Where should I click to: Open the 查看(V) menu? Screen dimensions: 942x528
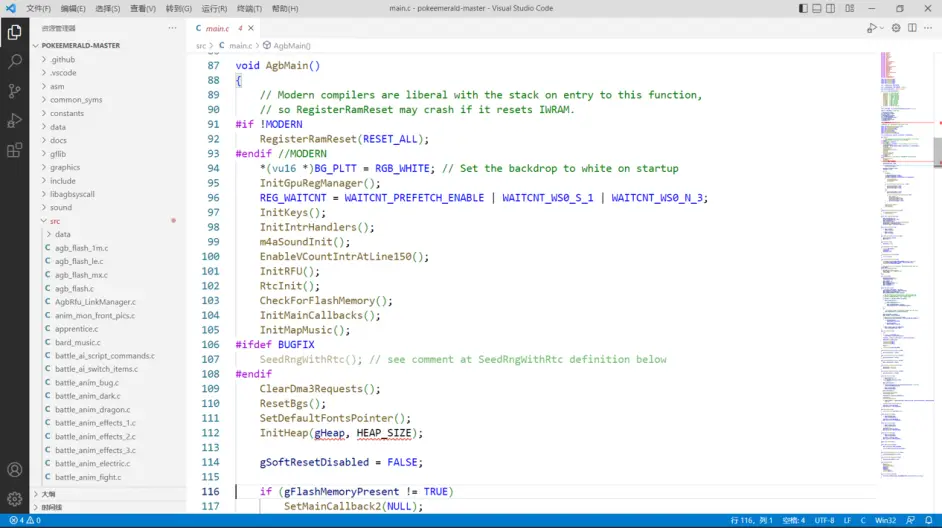pos(143,8)
